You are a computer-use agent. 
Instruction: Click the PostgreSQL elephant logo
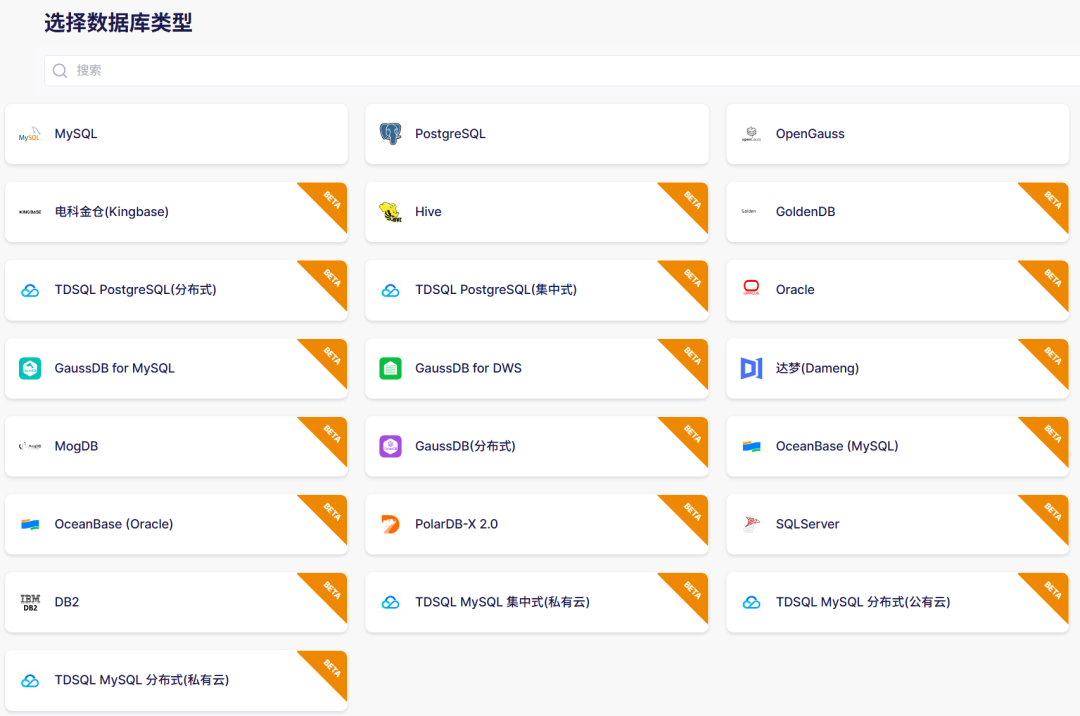[391, 134]
